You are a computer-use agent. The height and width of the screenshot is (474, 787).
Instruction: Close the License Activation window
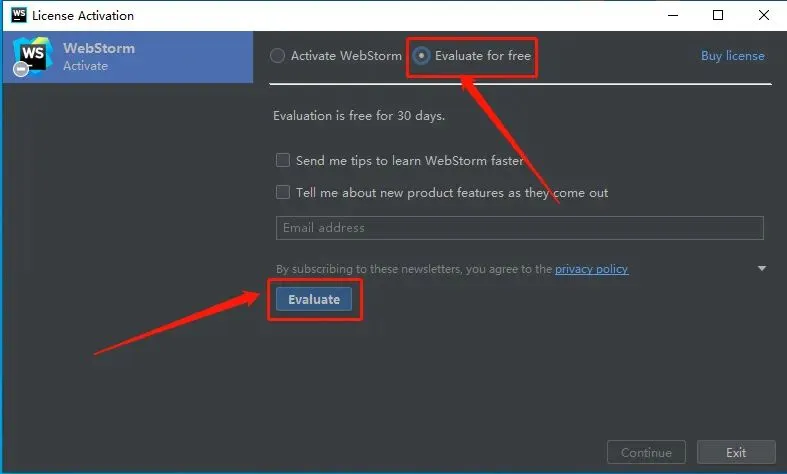point(764,16)
